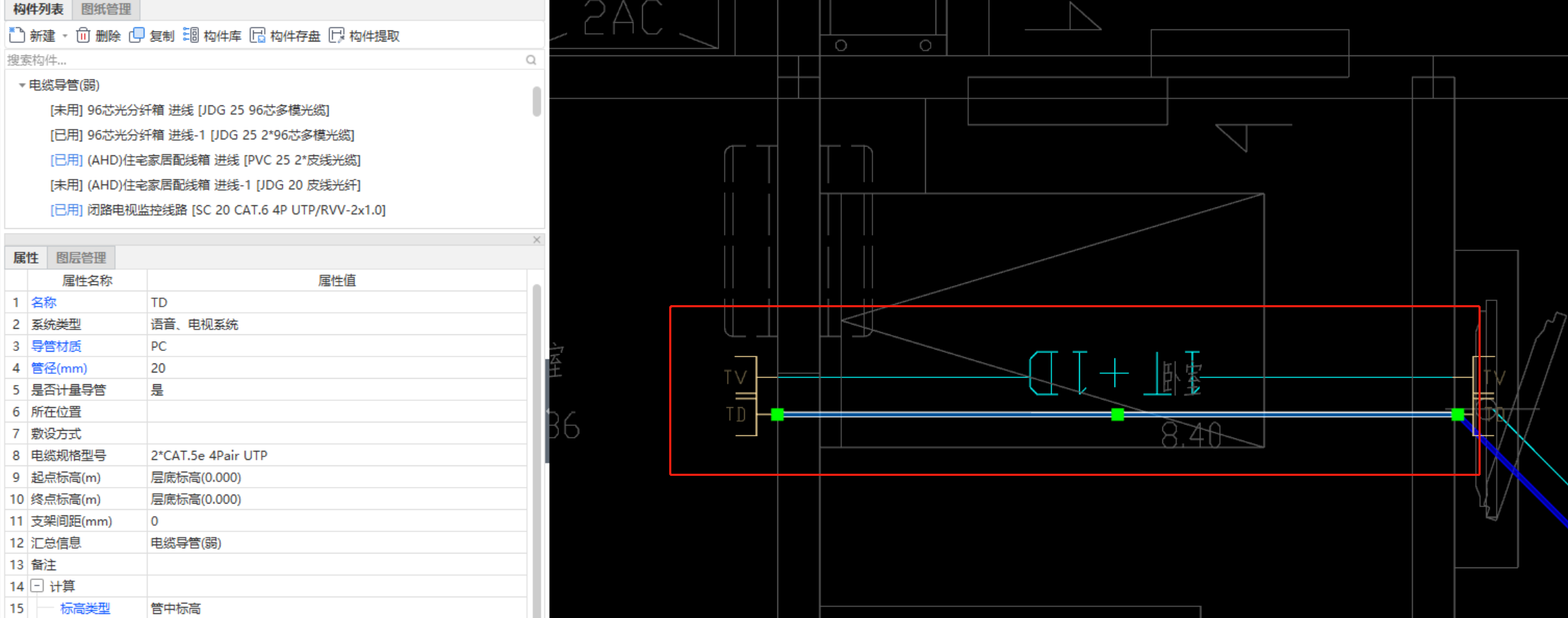Select 闭路电视监控线路 SC 20 item
Viewport: 1568px width, 618px height.
tap(218, 210)
